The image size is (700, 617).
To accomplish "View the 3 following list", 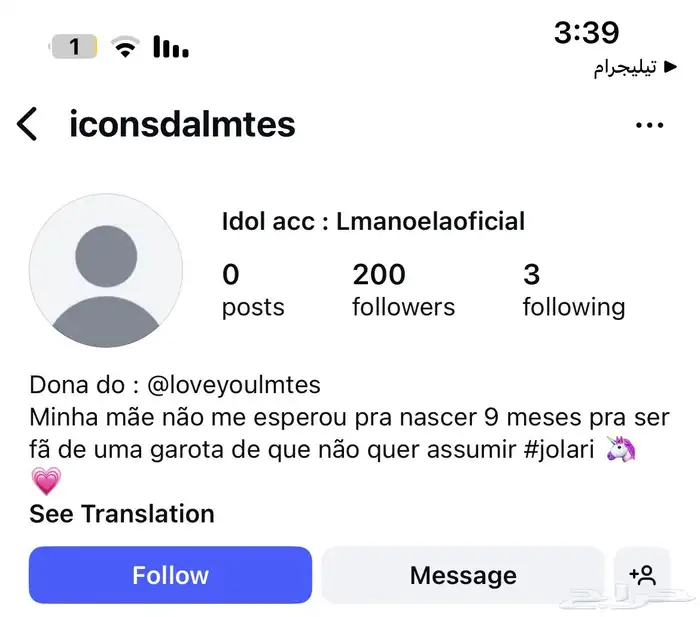I will pos(573,289).
